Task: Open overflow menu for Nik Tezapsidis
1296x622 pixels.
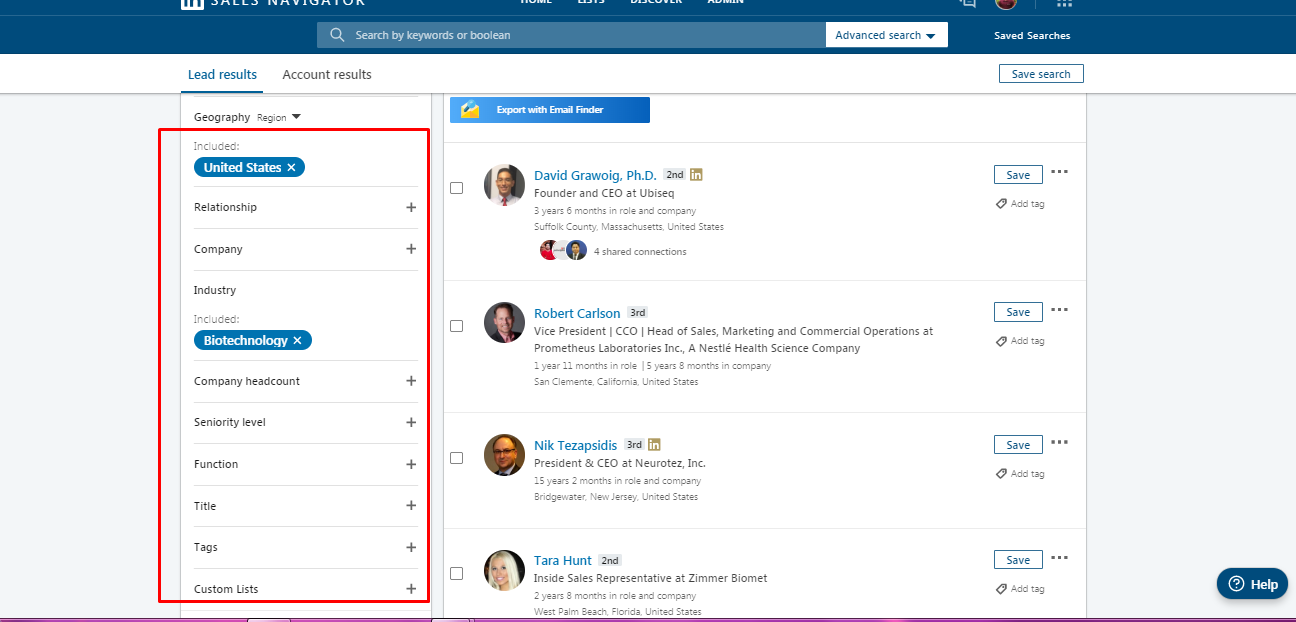Action: tap(1059, 441)
